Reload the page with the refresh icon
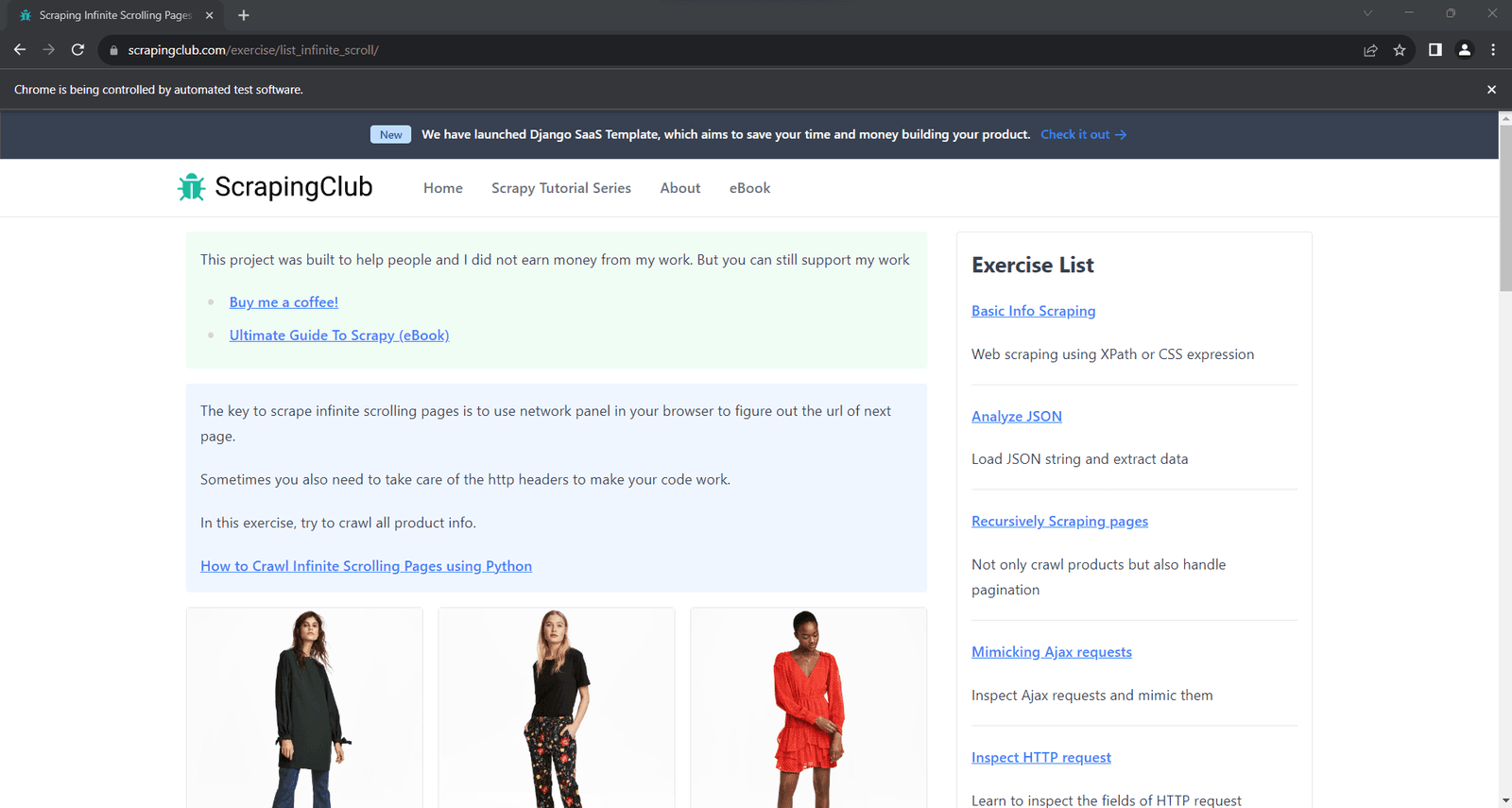1512x808 pixels. (x=78, y=50)
